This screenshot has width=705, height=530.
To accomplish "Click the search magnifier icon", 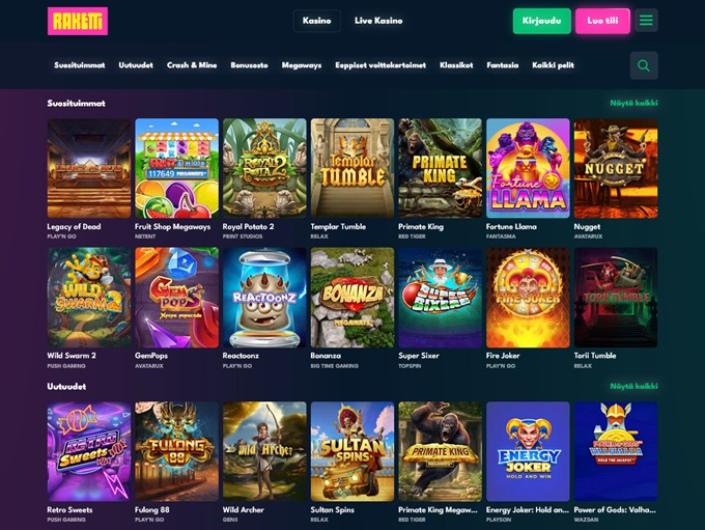I will coord(644,66).
